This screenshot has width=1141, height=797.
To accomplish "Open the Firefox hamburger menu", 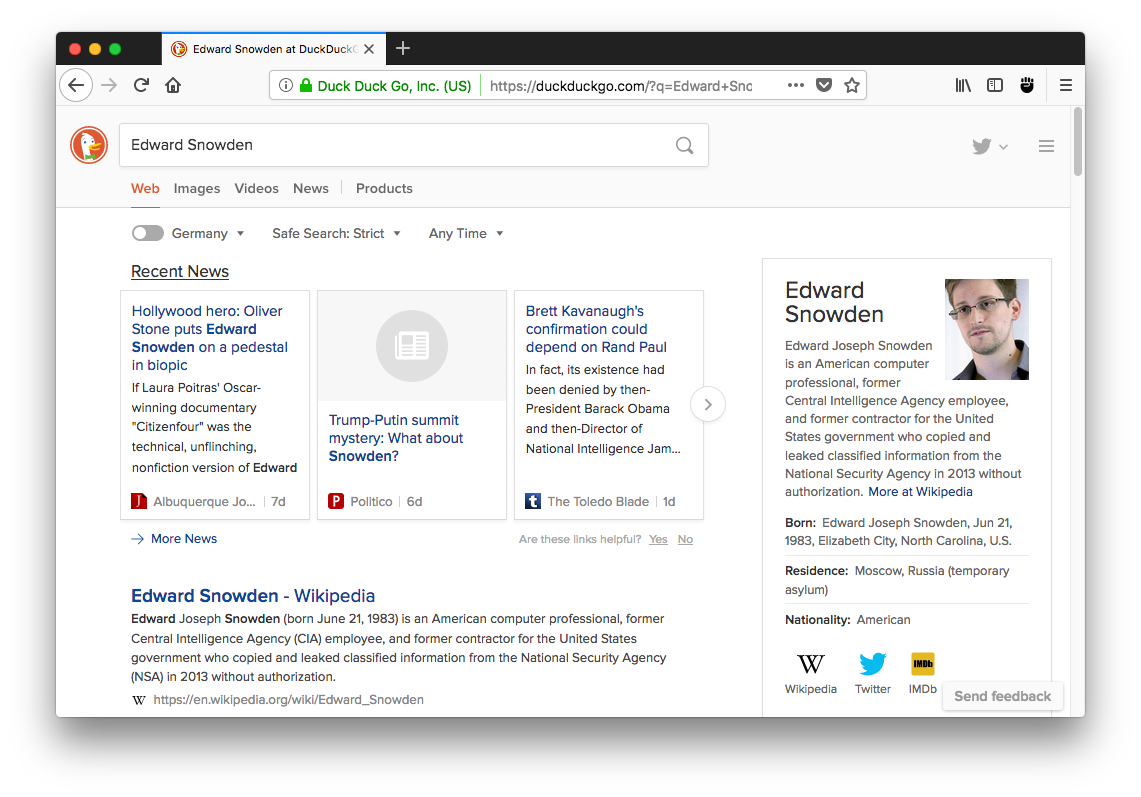I will [x=1065, y=85].
